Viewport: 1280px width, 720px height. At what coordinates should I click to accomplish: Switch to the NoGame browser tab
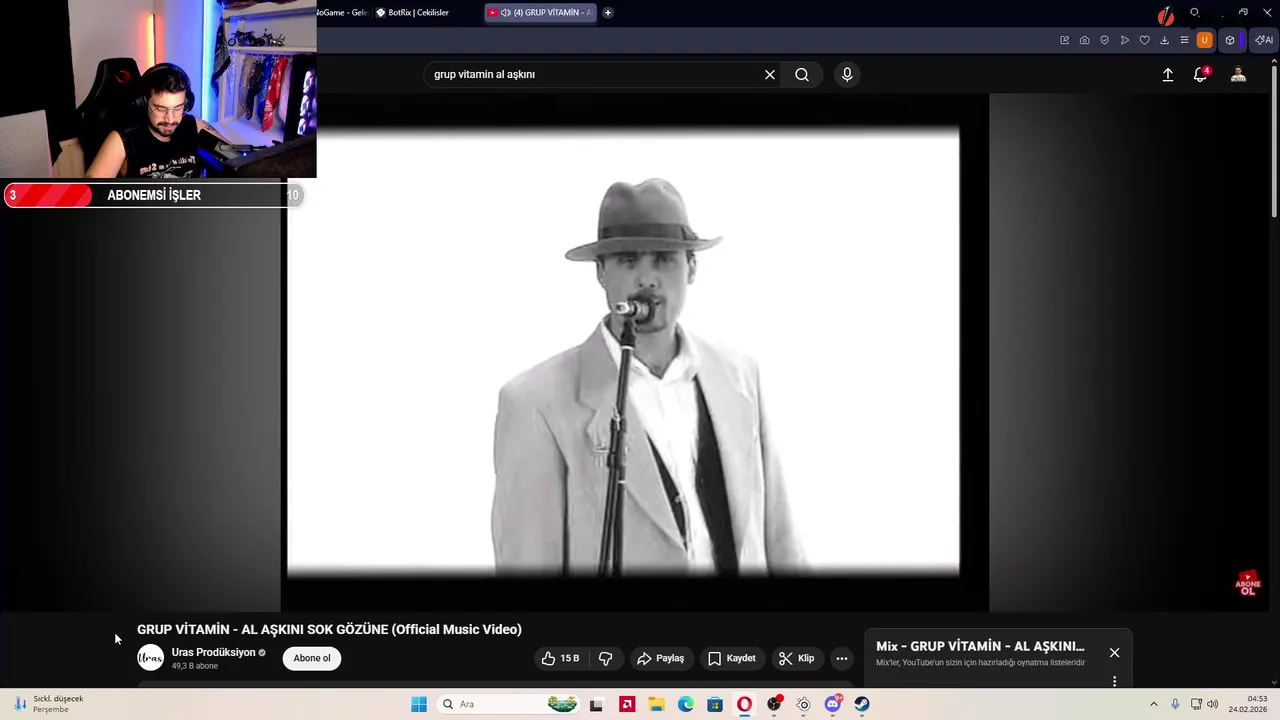(x=342, y=13)
